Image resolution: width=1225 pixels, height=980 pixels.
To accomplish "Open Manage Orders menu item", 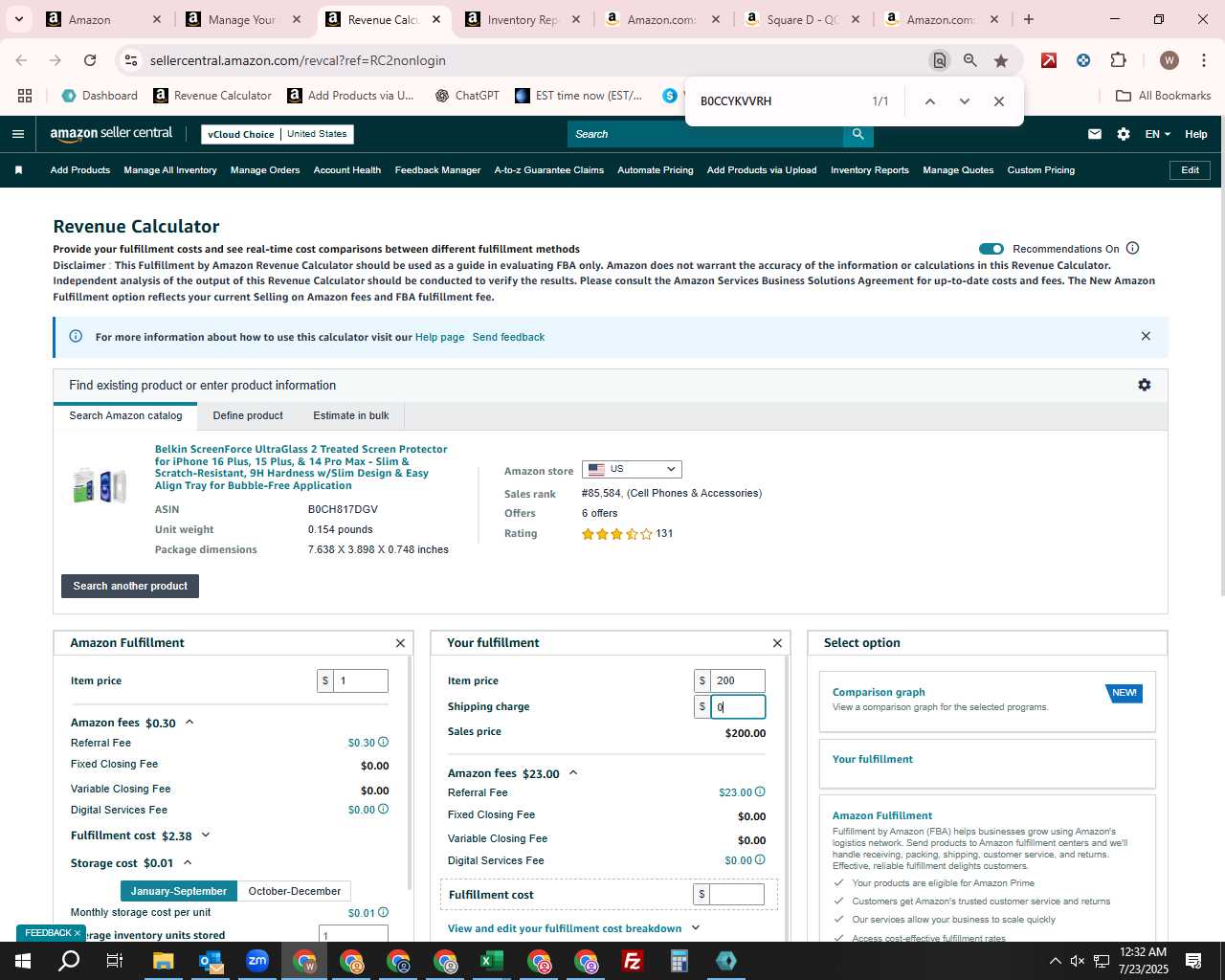I will [265, 170].
